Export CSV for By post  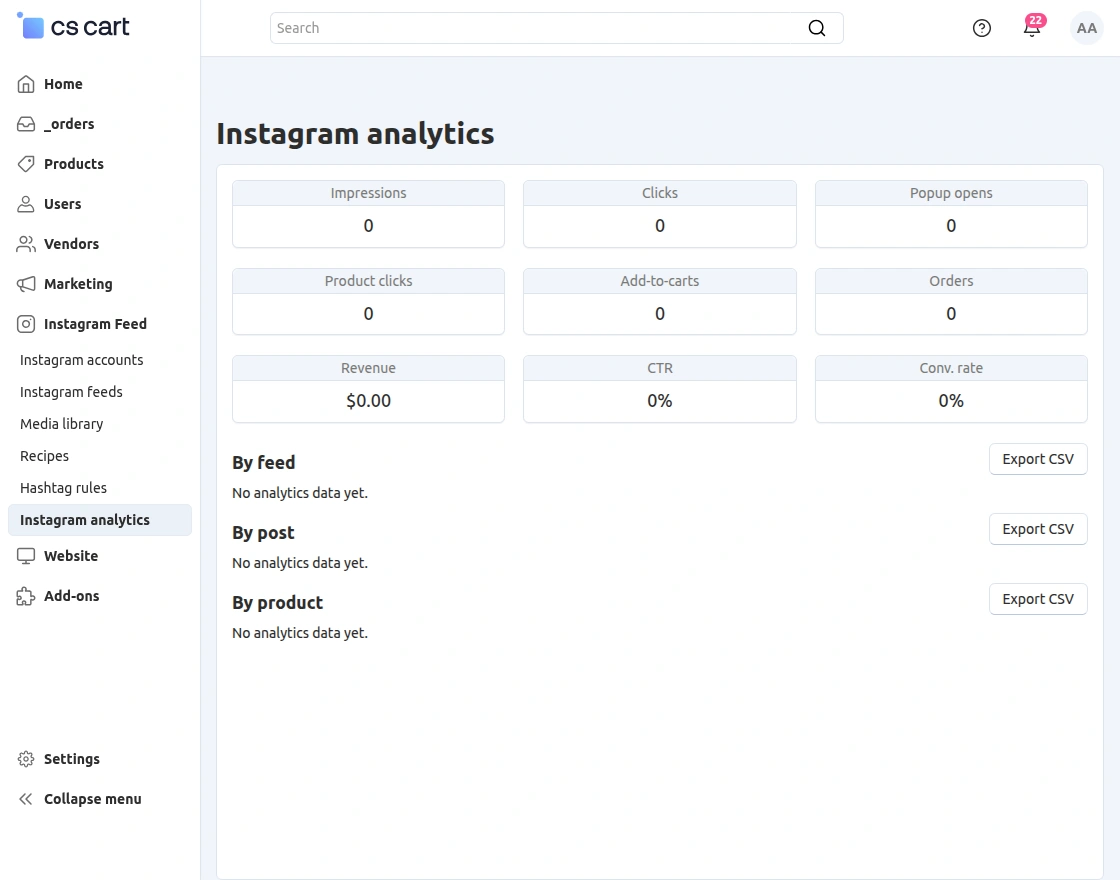1038,529
